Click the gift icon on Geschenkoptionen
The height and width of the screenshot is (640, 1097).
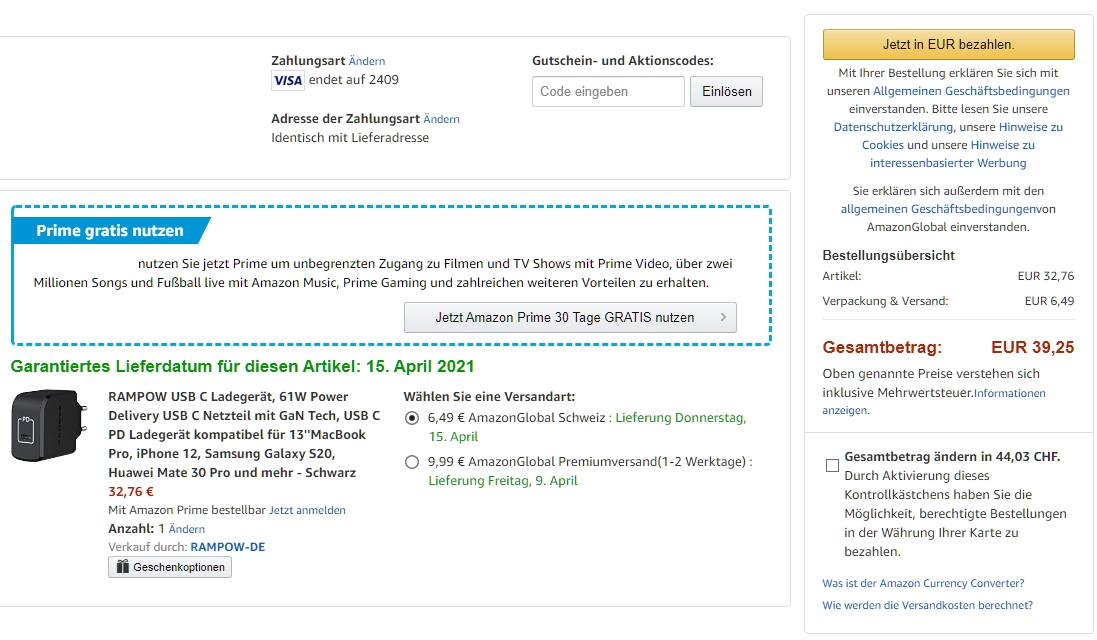tap(122, 567)
